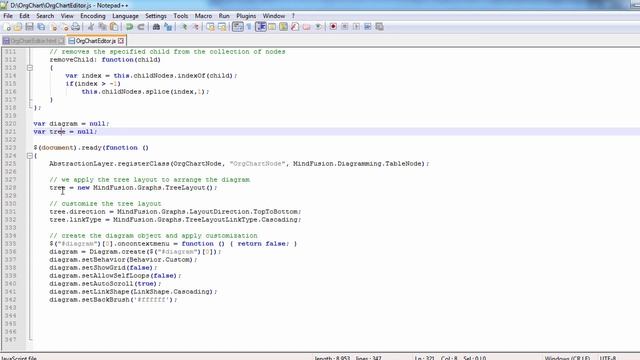The height and width of the screenshot is (360, 640).
Task: Toggle synchronized horizontal scrolling
Action: [x=222, y=27]
